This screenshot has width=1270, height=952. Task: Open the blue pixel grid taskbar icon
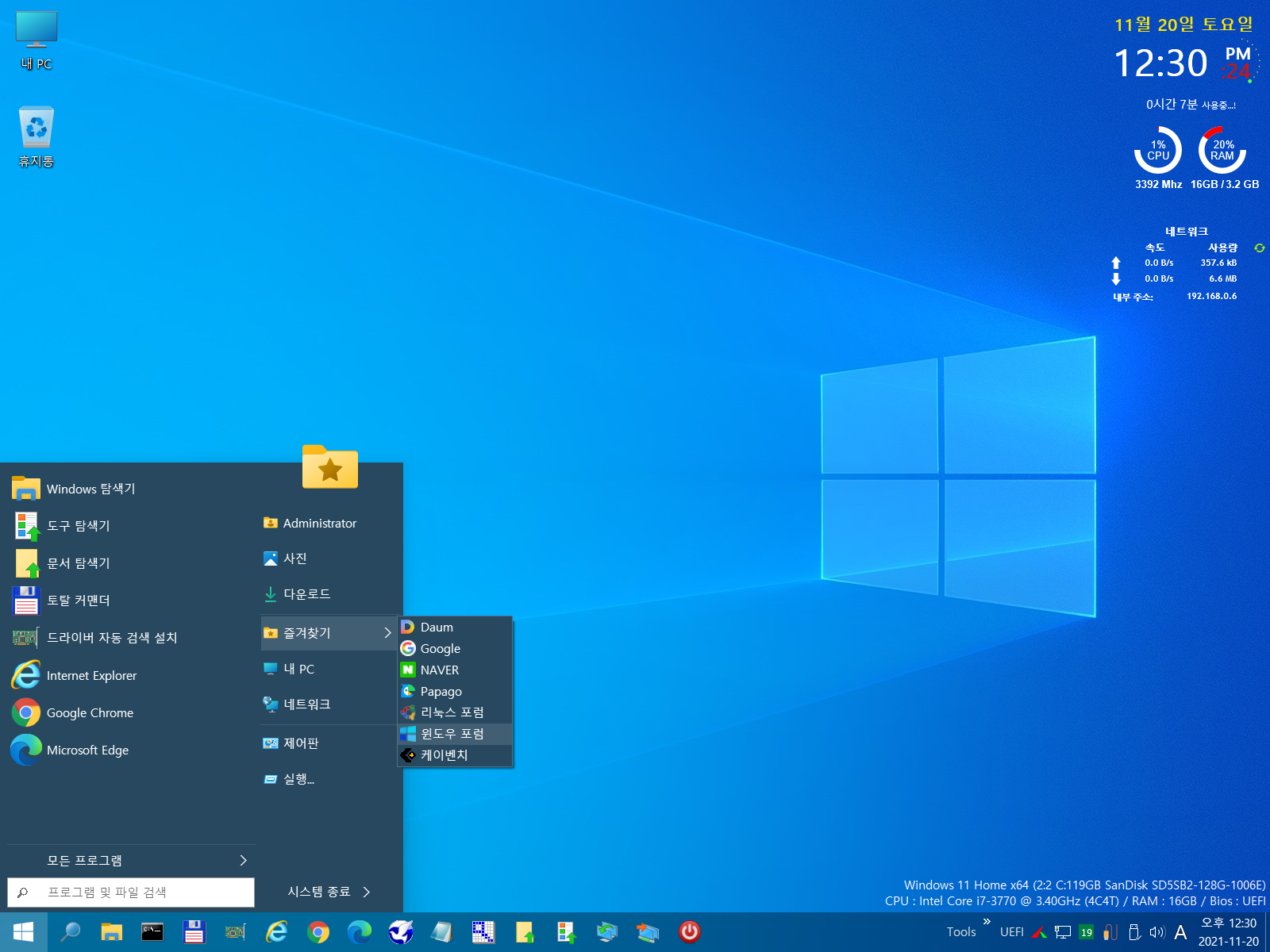pos(483,932)
